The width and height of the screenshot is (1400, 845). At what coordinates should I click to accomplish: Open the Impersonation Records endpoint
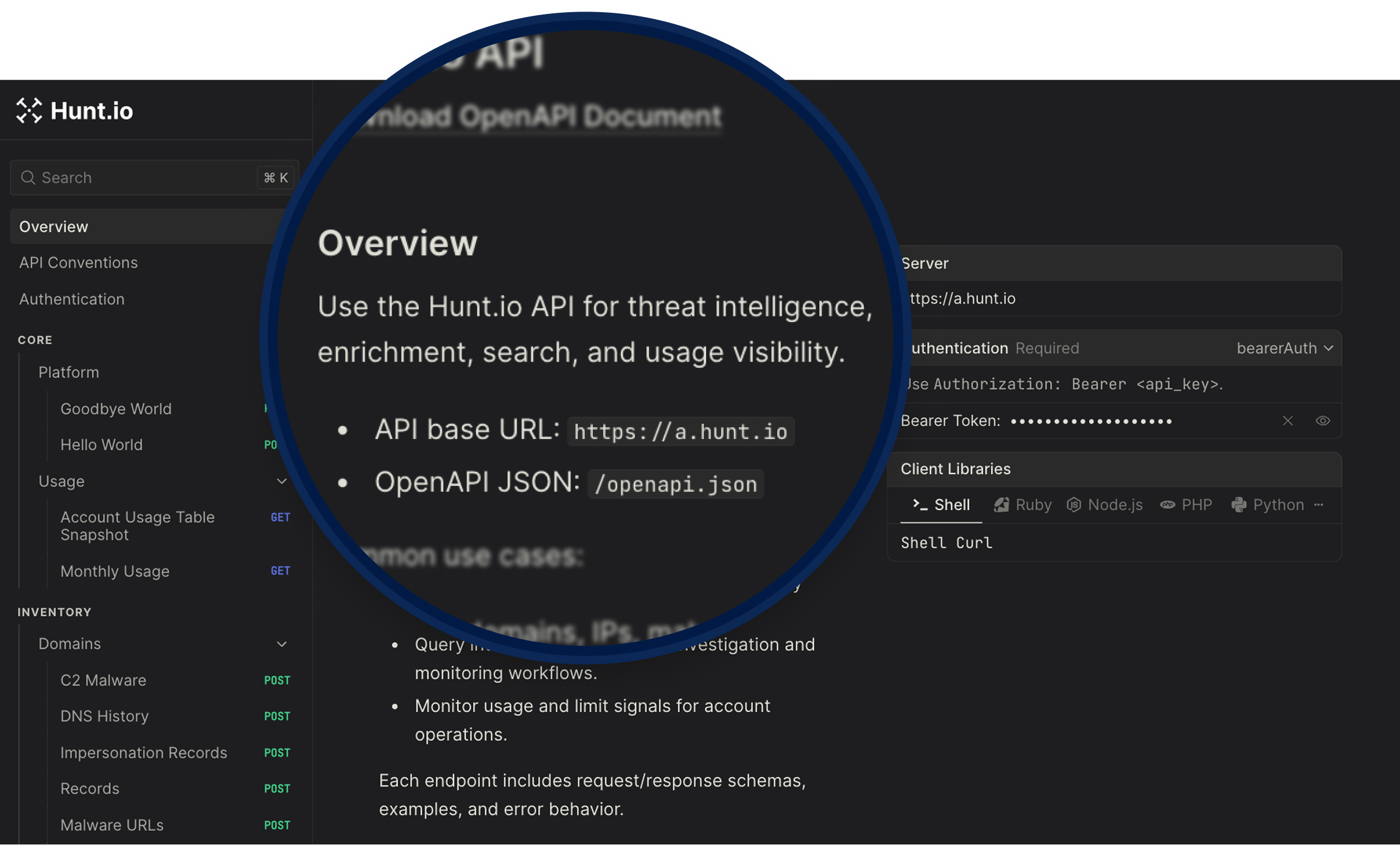(x=144, y=752)
